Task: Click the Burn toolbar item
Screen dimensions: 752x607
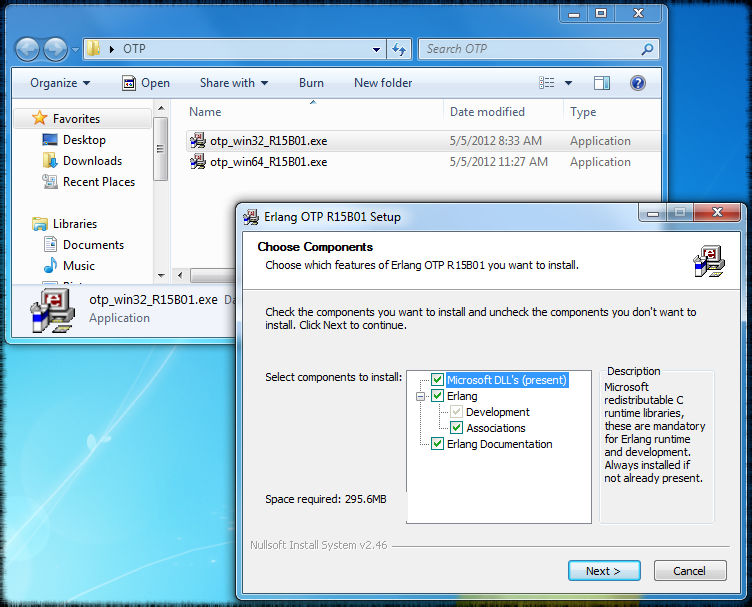Action: [311, 83]
